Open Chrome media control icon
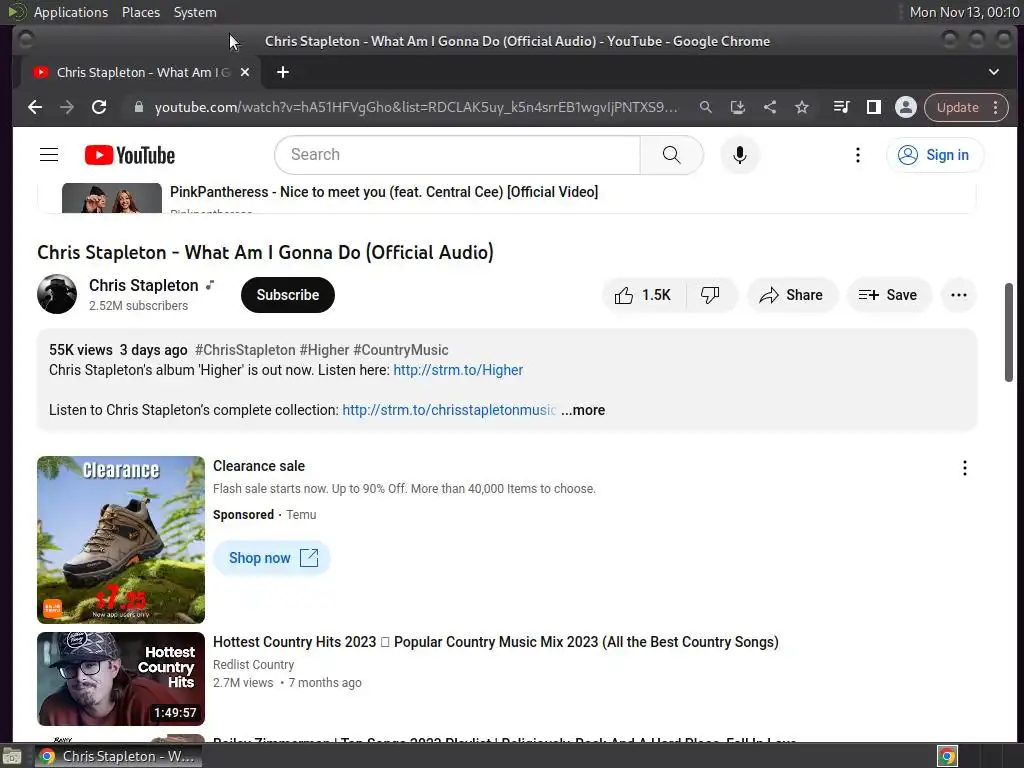Screen dimensions: 1024x768 (x=841, y=107)
